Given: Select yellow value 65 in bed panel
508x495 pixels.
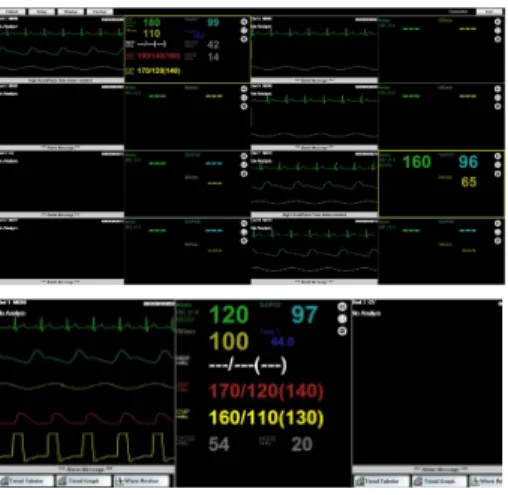Looking at the screenshot, I should (469, 182).
